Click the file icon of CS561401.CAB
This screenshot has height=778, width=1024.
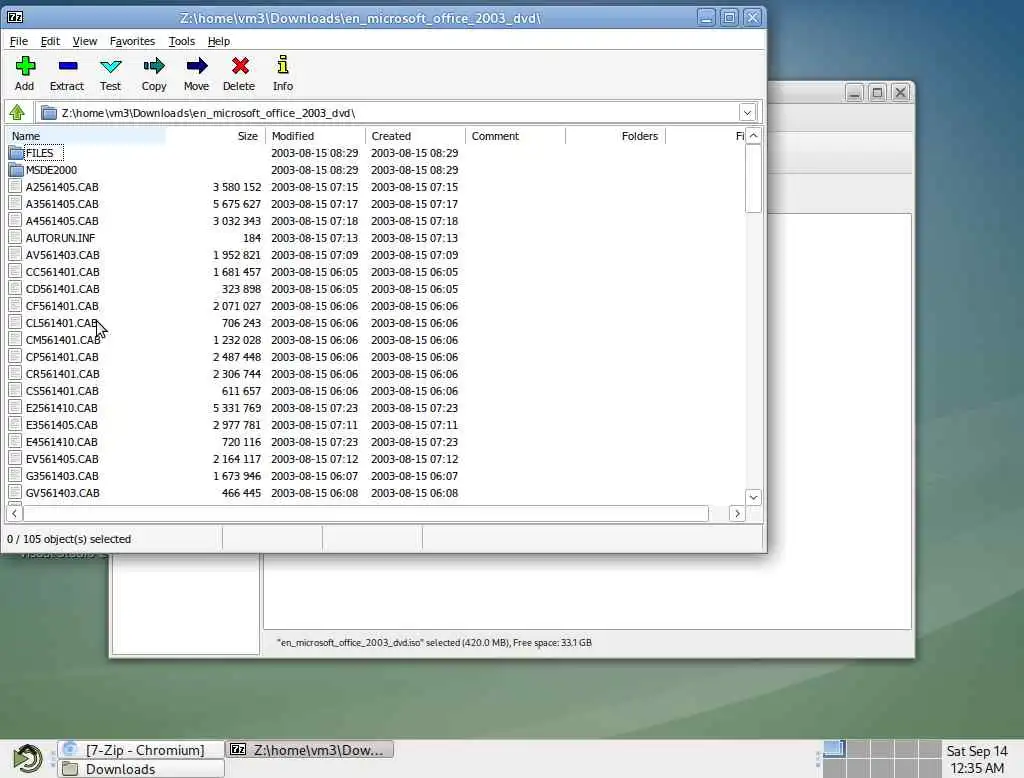pos(16,391)
